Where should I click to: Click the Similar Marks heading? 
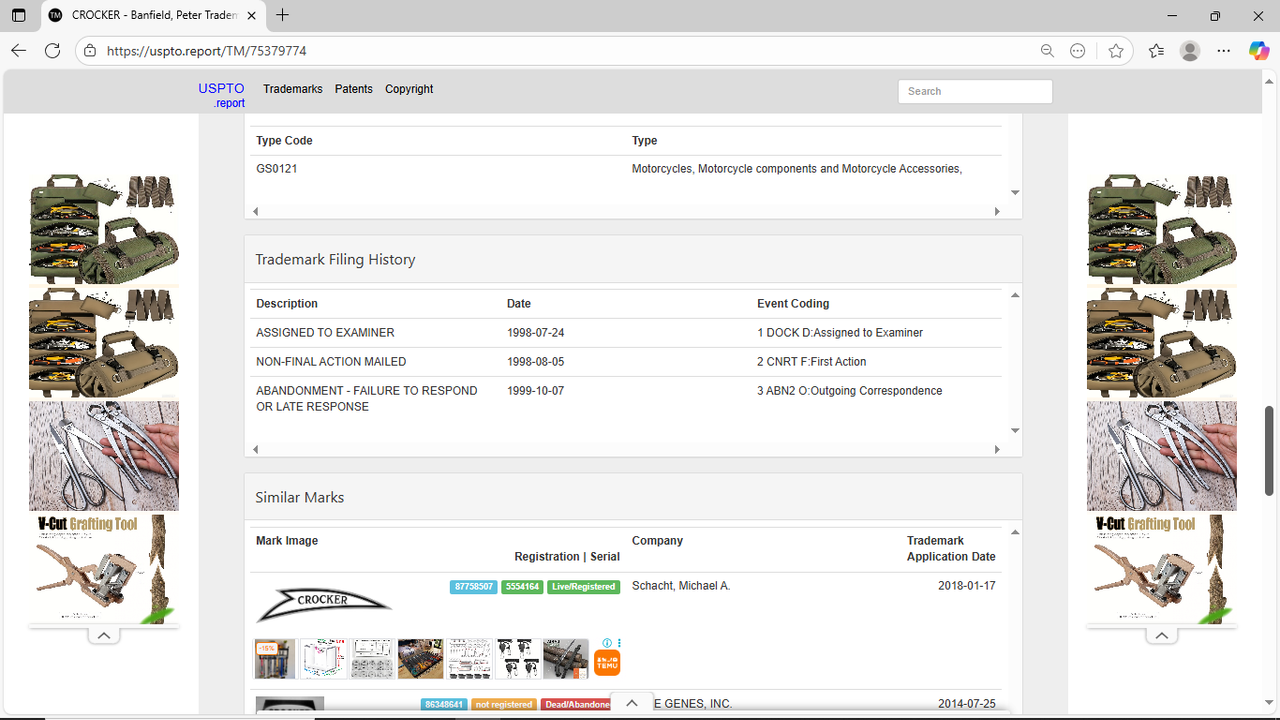pos(299,497)
